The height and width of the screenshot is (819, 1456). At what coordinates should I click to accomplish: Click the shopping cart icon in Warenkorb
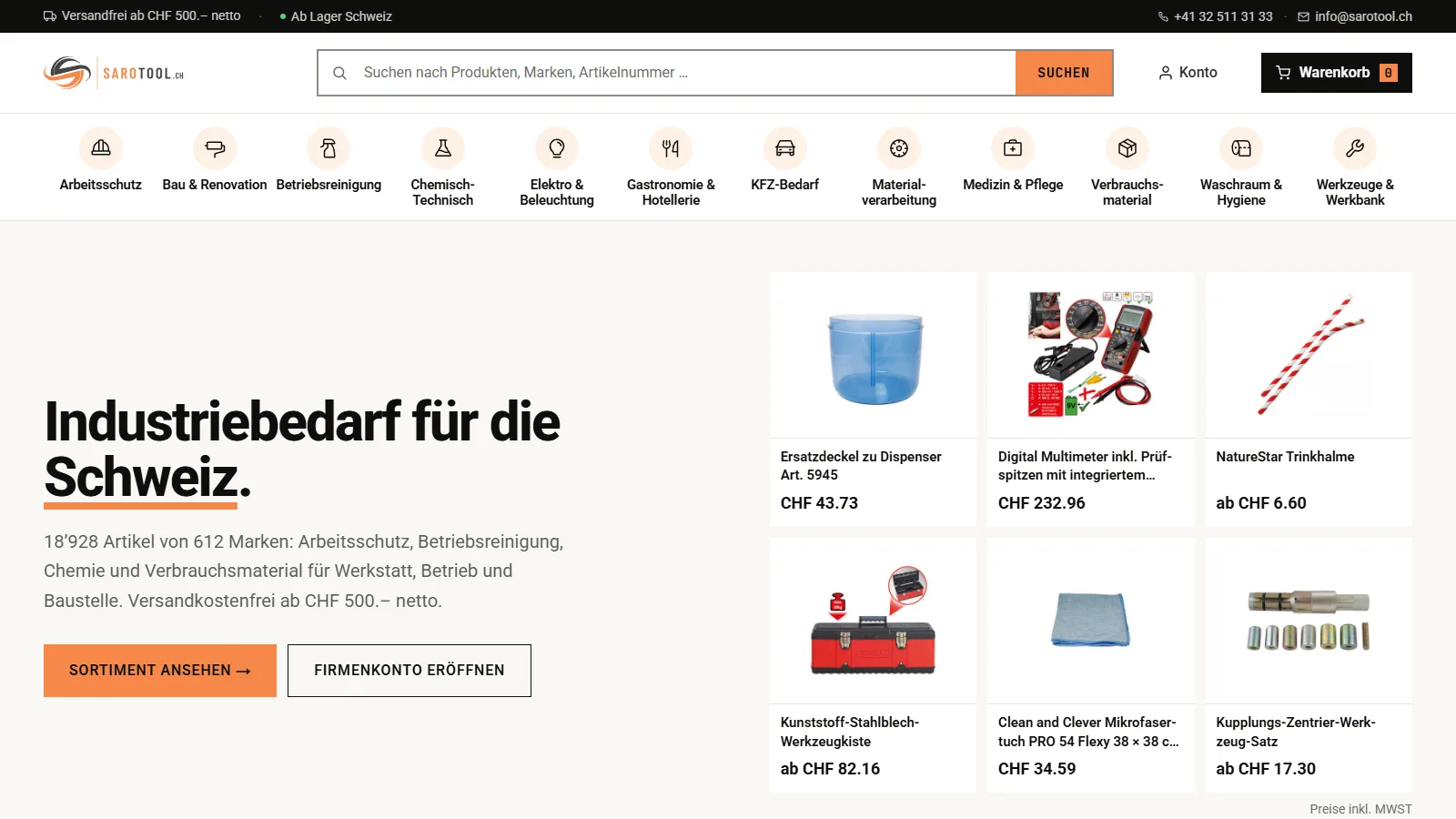tap(1283, 73)
